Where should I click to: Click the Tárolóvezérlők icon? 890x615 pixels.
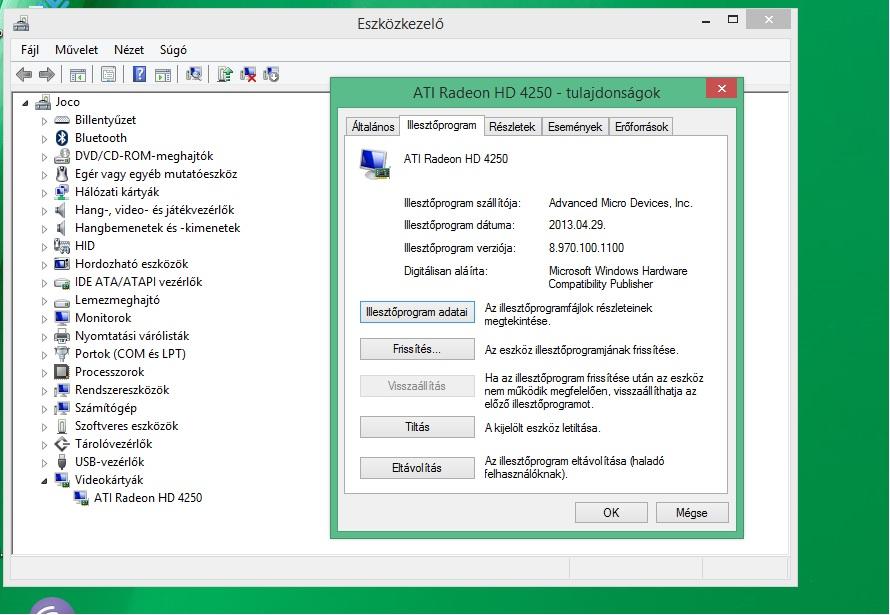pyautogui.click(x=62, y=444)
